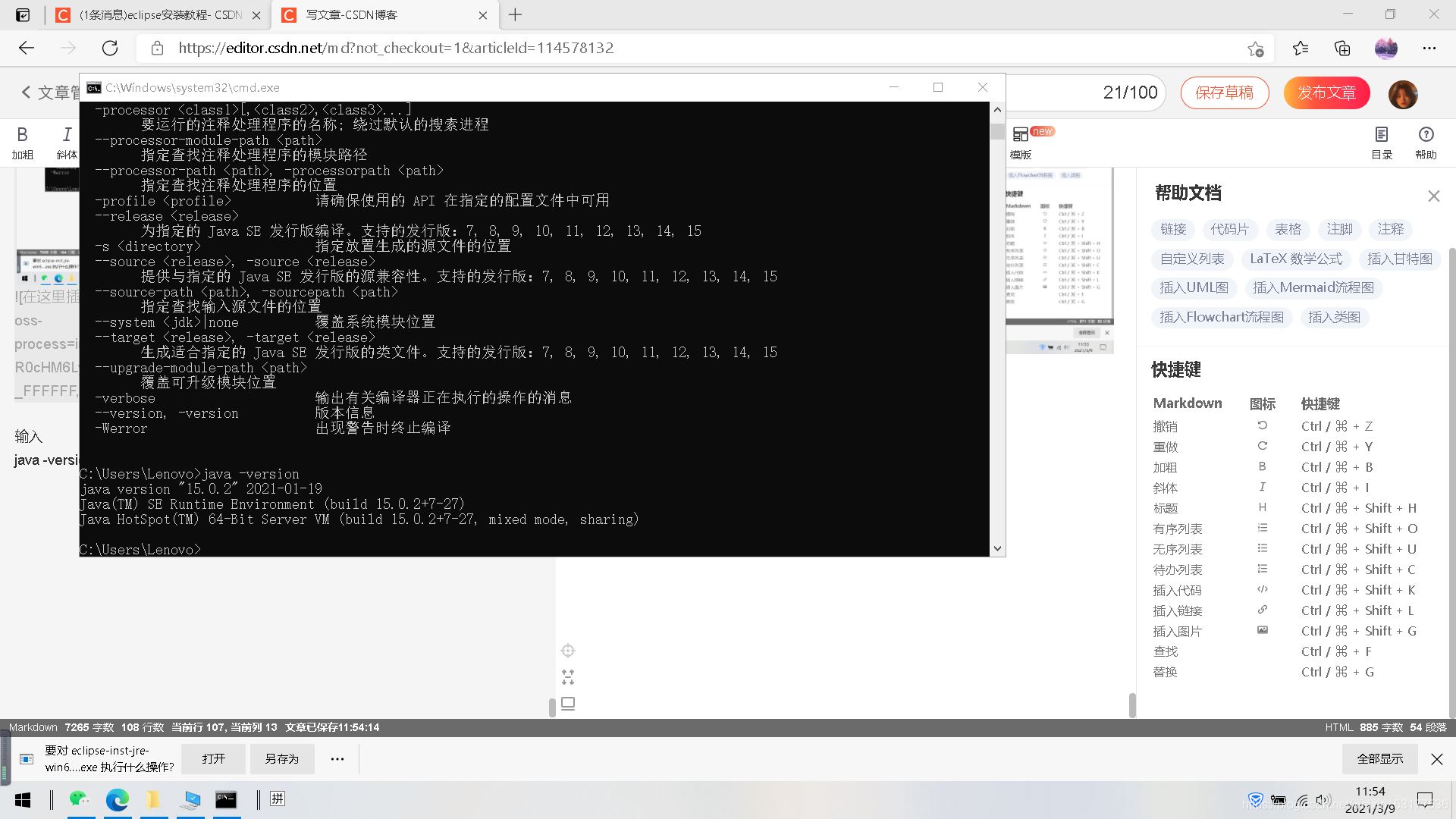The height and width of the screenshot is (819, 1456).
Task: Toggle the 拼 input method indicator
Action: [277, 799]
